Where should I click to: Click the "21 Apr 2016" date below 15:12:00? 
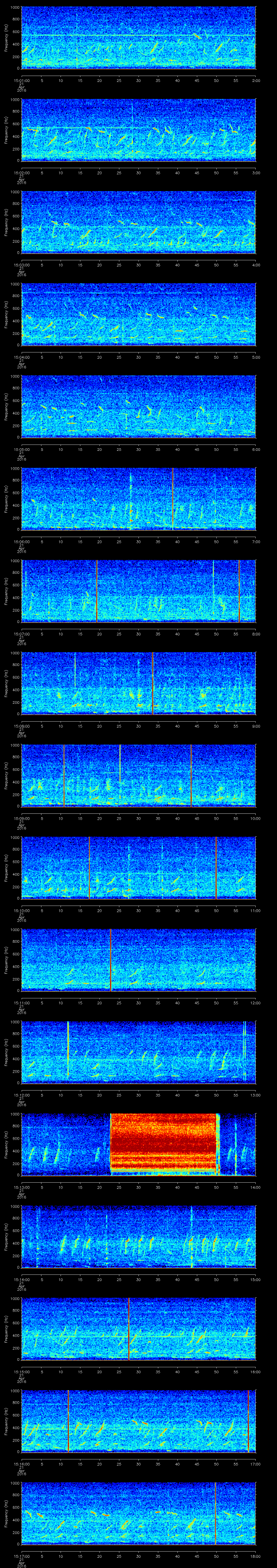[21, 1102]
